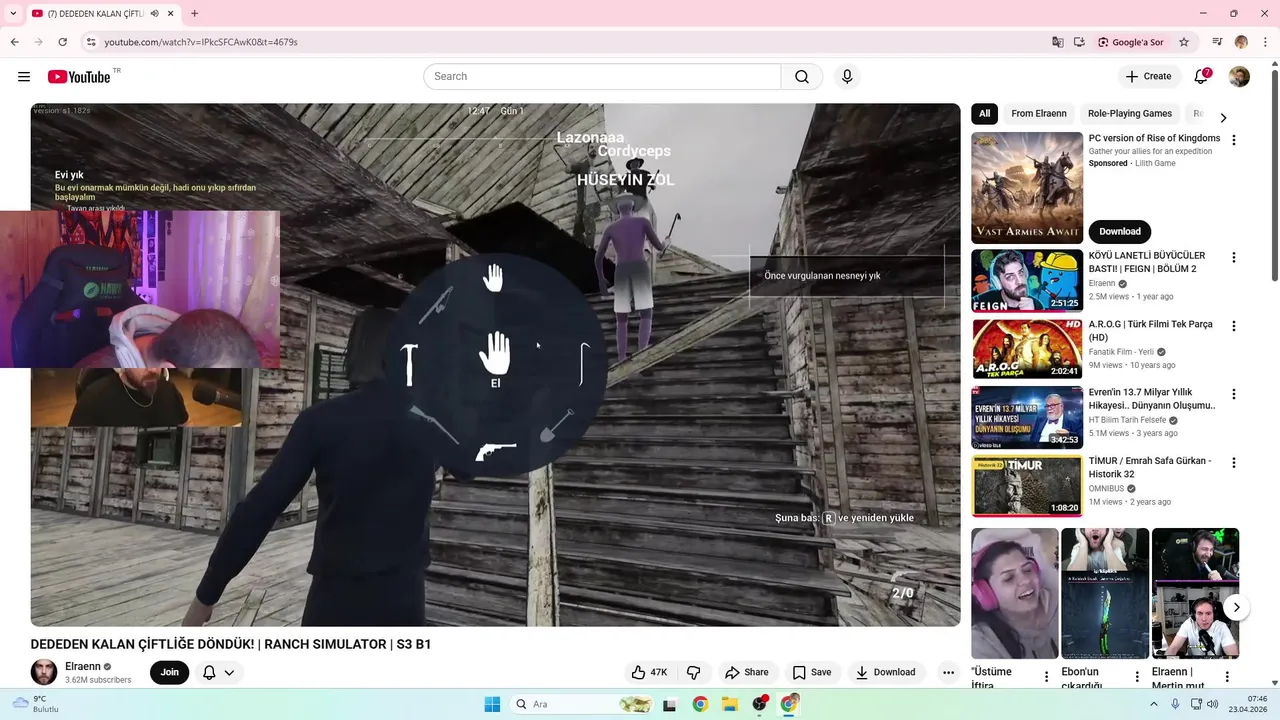Screen dimensions: 1280x720
Task: Like the video (47K)
Action: (649, 672)
